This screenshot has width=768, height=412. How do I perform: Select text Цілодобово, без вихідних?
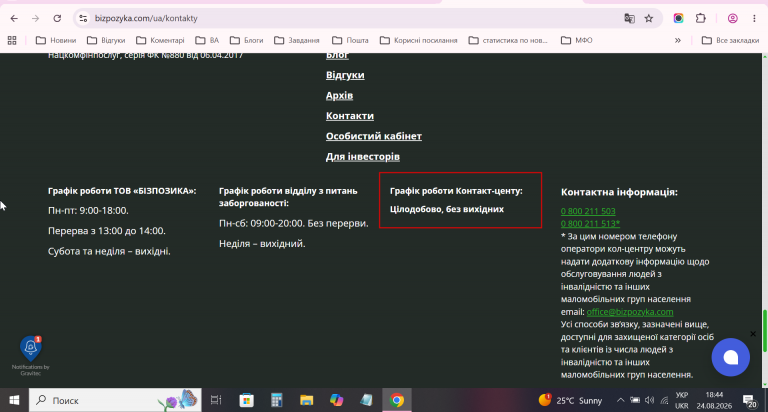pos(447,209)
